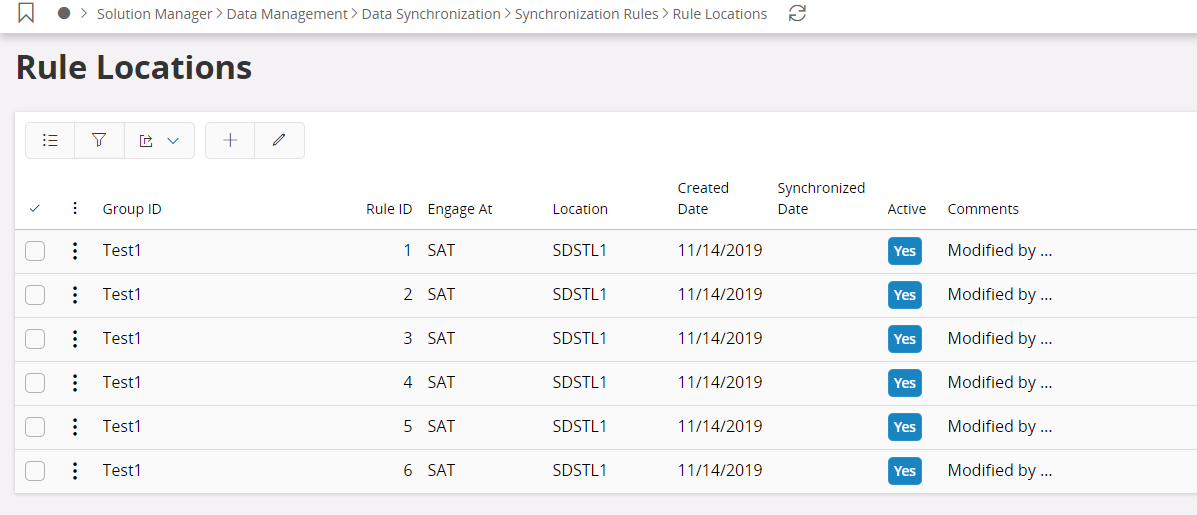The height and width of the screenshot is (515, 1197).
Task: Click the Yes active badge for Rule ID 2
Action: click(904, 295)
